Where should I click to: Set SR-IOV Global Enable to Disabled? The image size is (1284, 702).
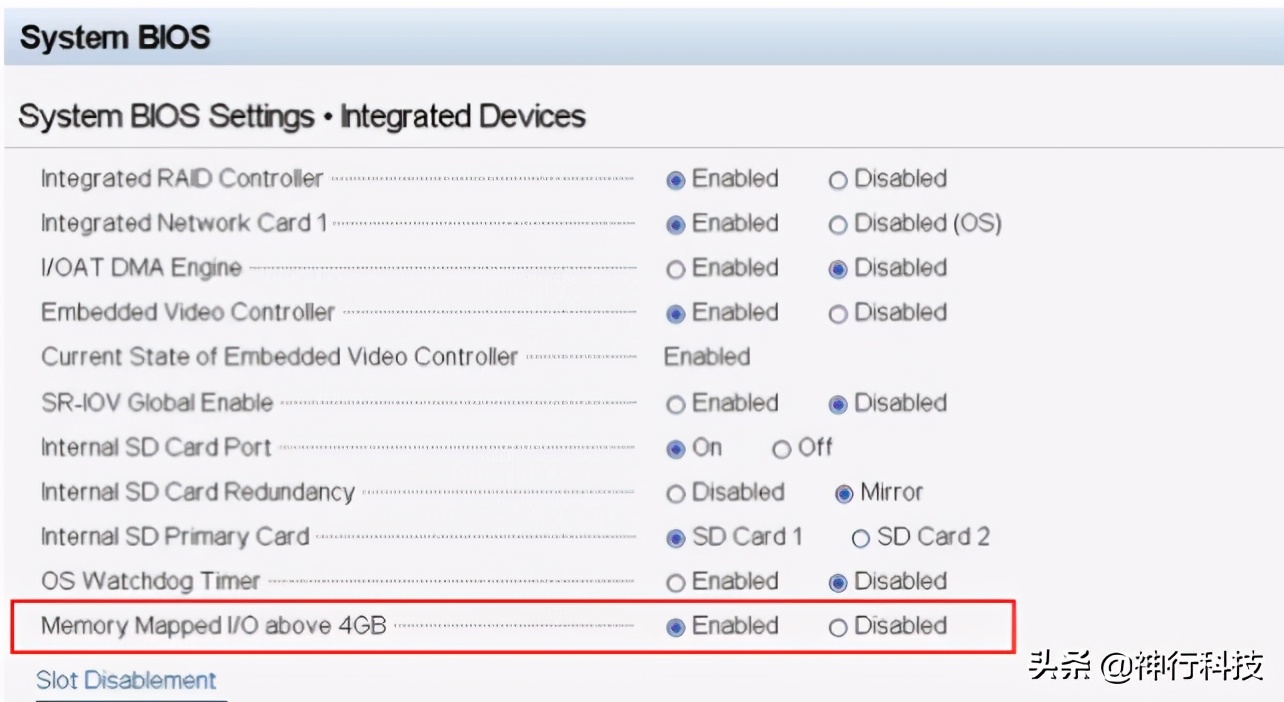pyautogui.click(x=838, y=404)
